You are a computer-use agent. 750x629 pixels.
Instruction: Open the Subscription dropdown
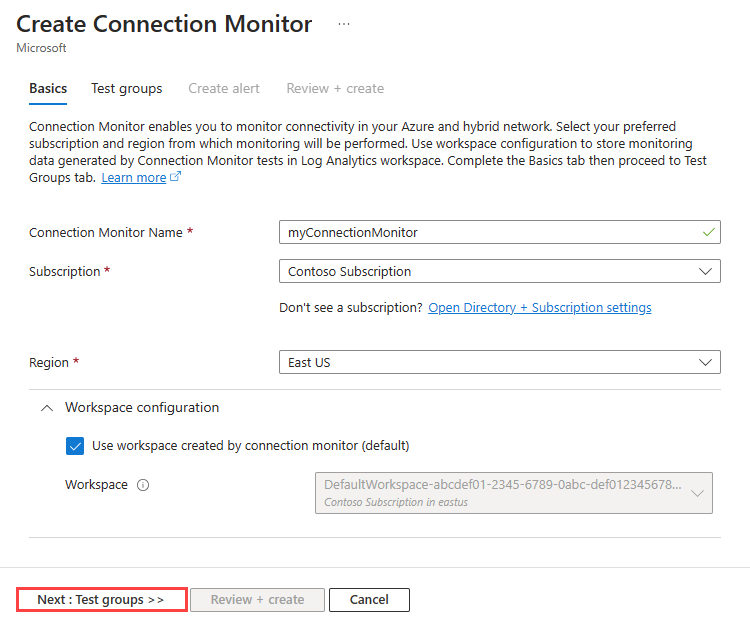coord(499,271)
